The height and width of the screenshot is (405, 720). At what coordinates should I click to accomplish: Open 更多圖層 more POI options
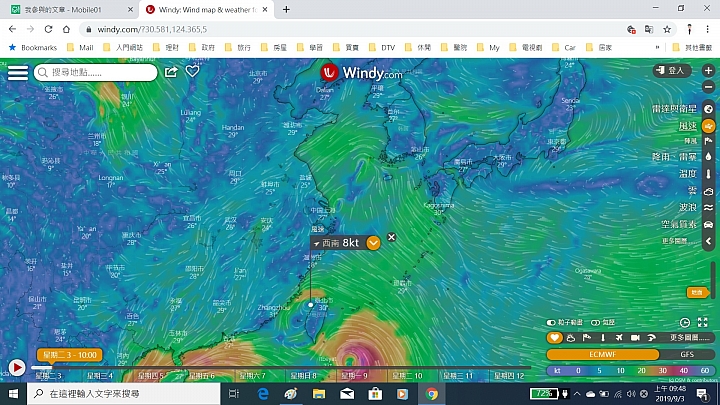point(690,338)
